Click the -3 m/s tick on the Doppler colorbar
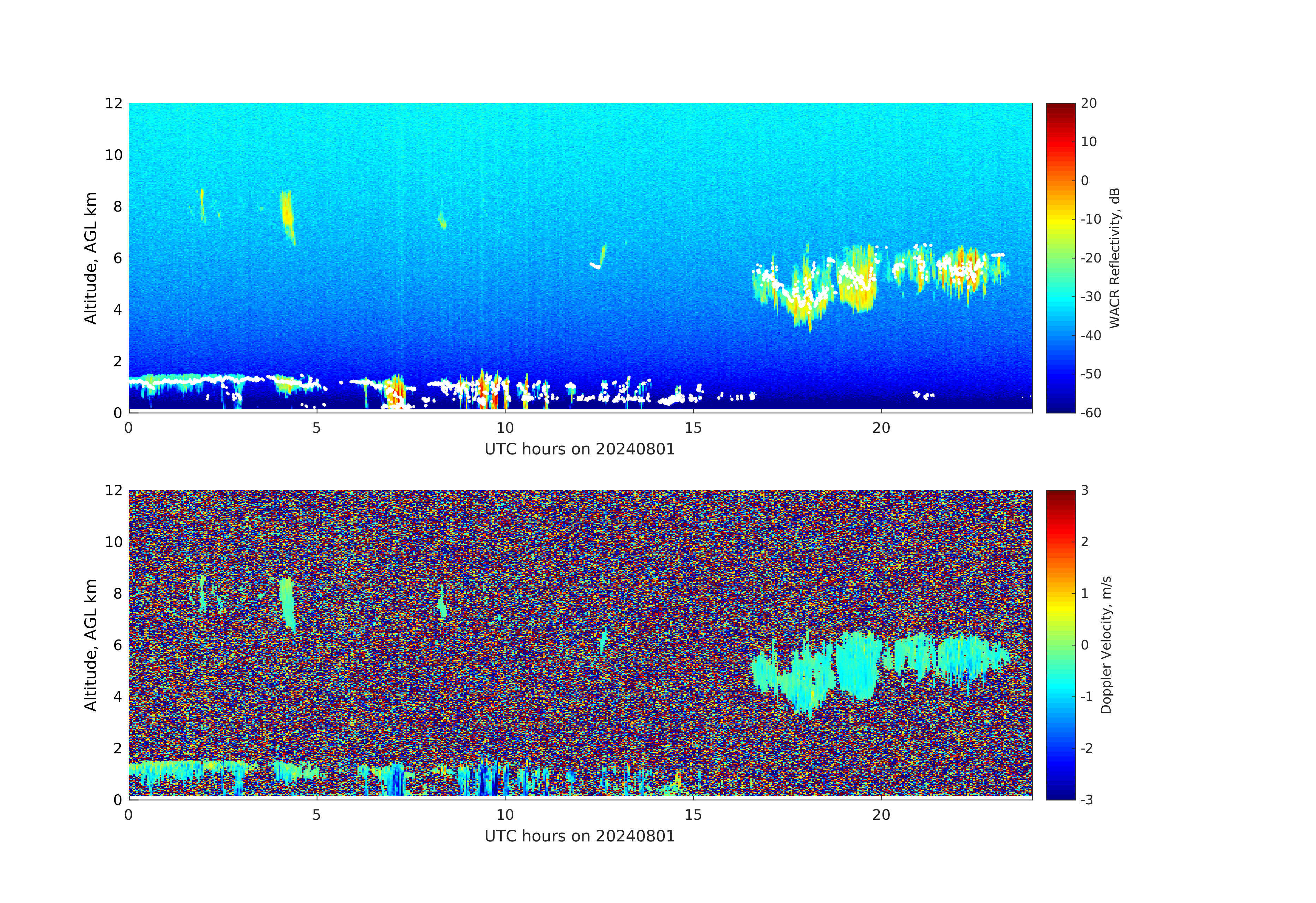1316x903 pixels. [1087, 799]
